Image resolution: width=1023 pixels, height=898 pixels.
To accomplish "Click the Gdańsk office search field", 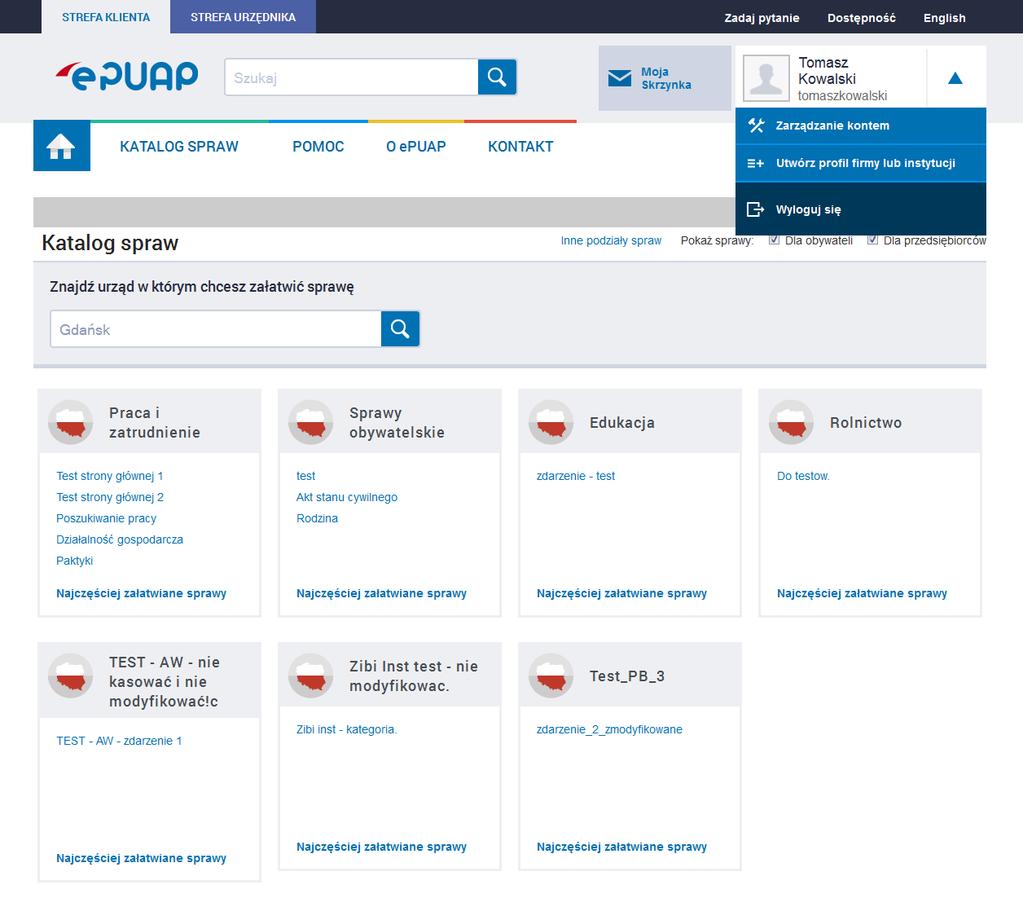I will [x=216, y=329].
